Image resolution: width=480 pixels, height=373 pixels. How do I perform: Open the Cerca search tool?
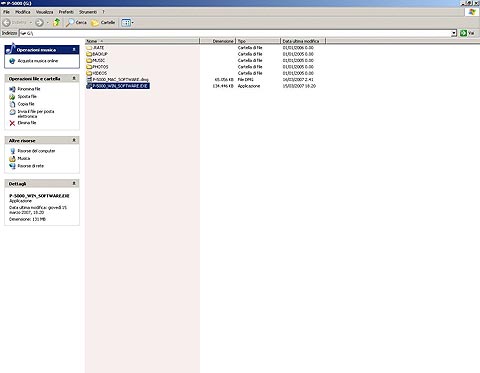(x=76, y=23)
